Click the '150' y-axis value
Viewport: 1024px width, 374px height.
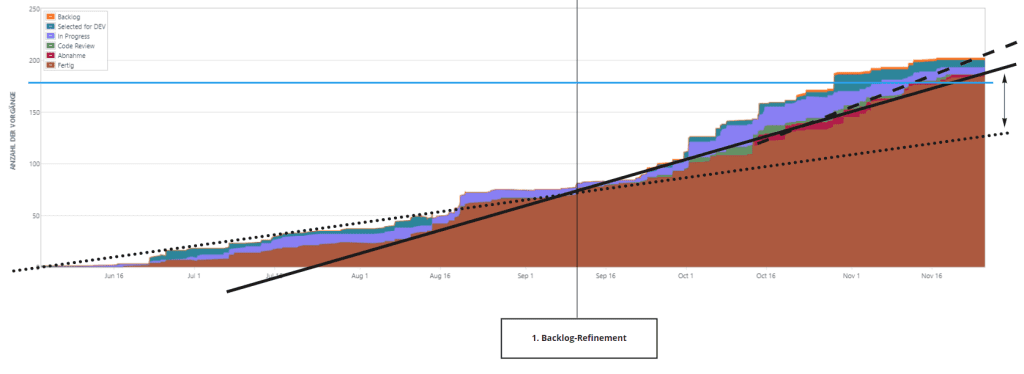(35, 112)
